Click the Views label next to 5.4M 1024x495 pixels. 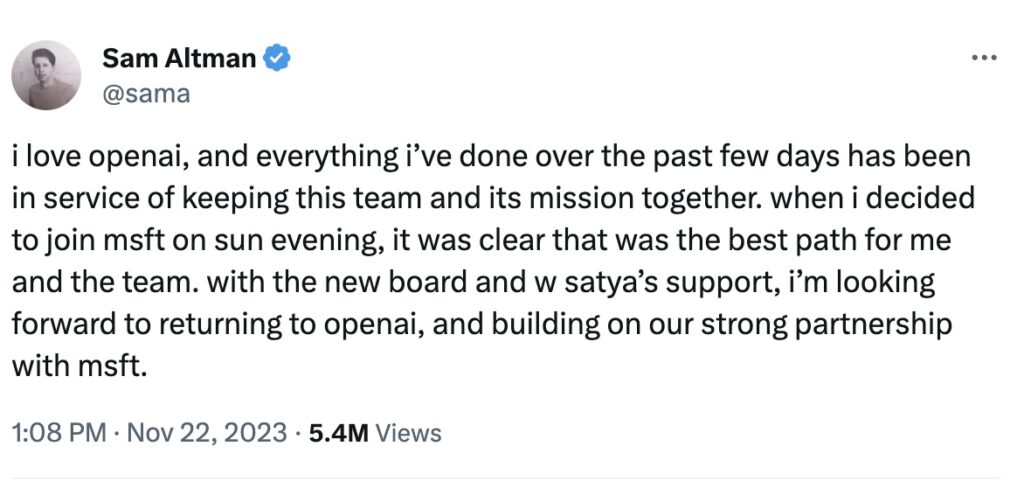(x=409, y=433)
